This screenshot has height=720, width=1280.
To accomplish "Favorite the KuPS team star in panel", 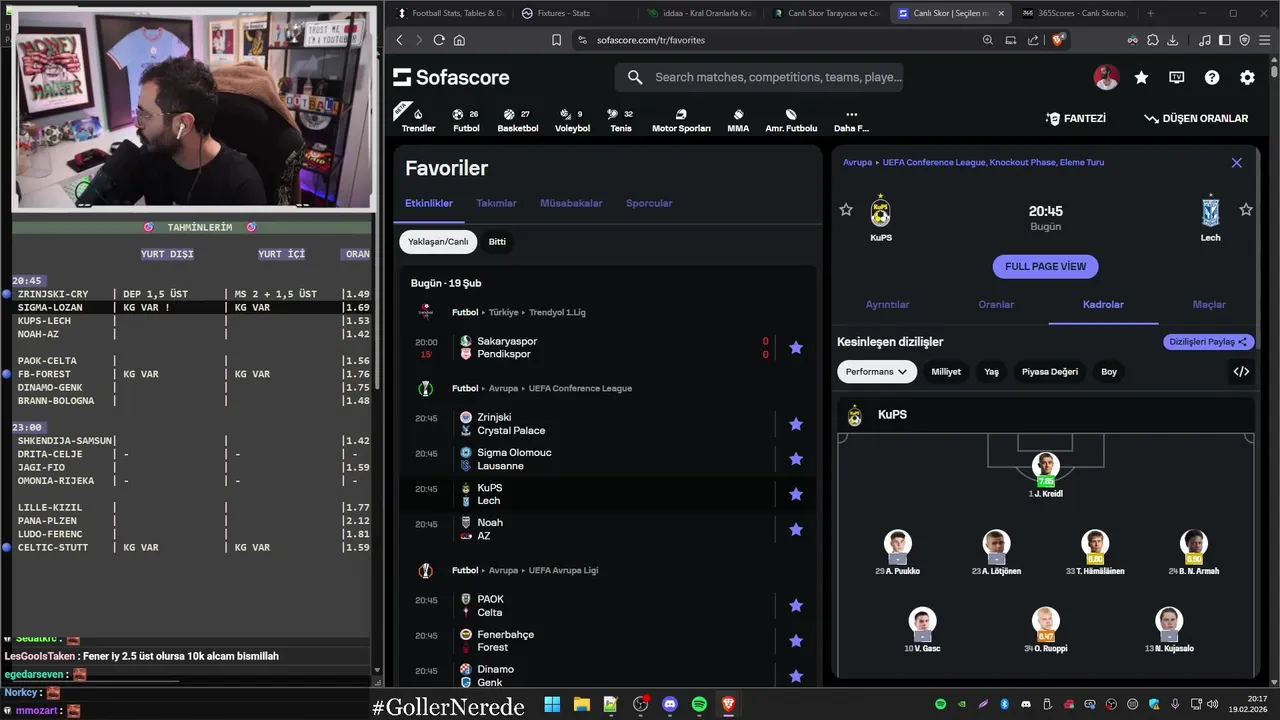I will [846, 209].
